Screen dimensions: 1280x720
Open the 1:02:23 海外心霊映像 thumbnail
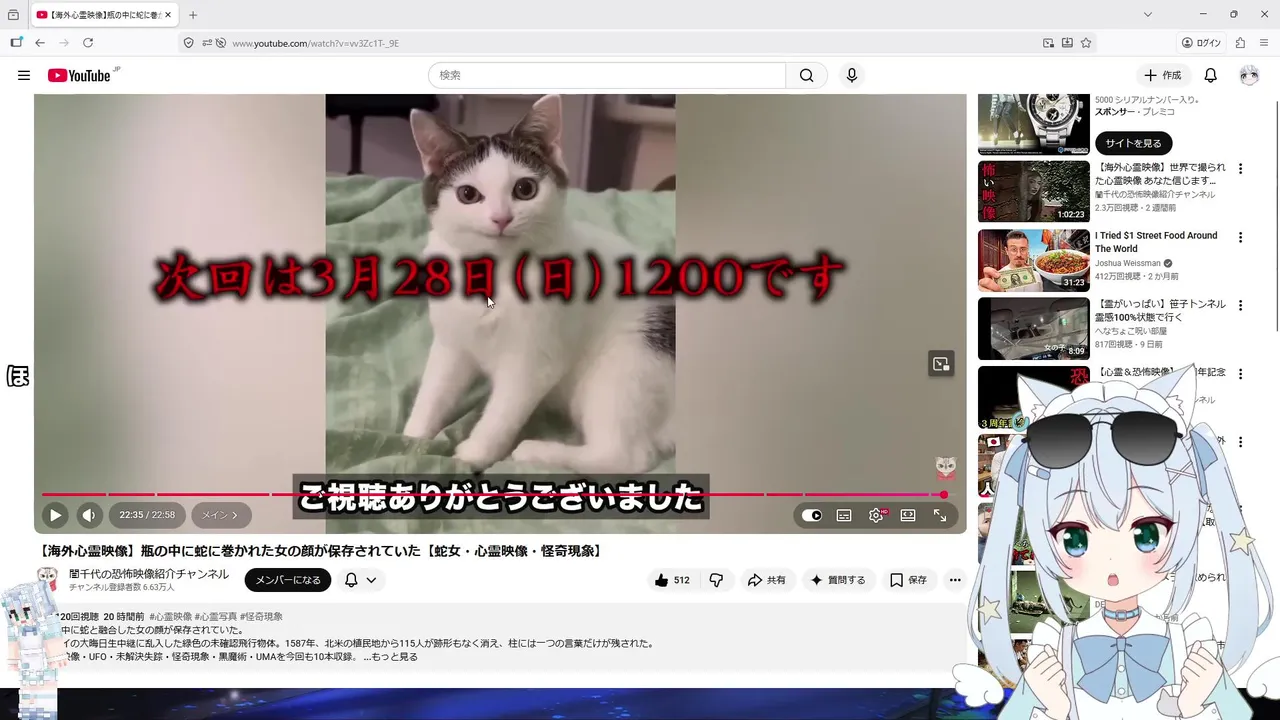[1033, 191]
